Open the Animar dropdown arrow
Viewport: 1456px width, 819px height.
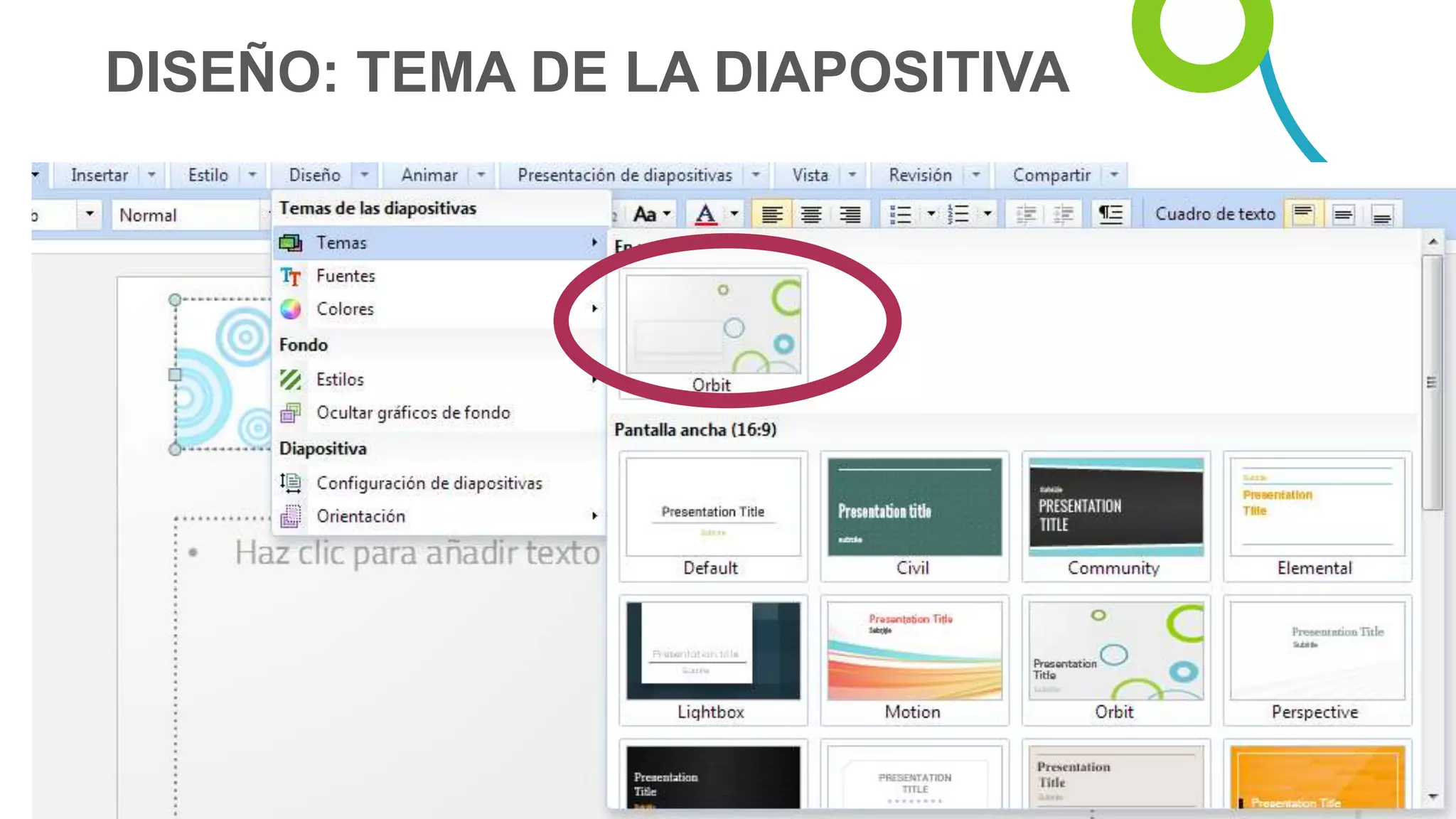pyautogui.click(x=481, y=175)
